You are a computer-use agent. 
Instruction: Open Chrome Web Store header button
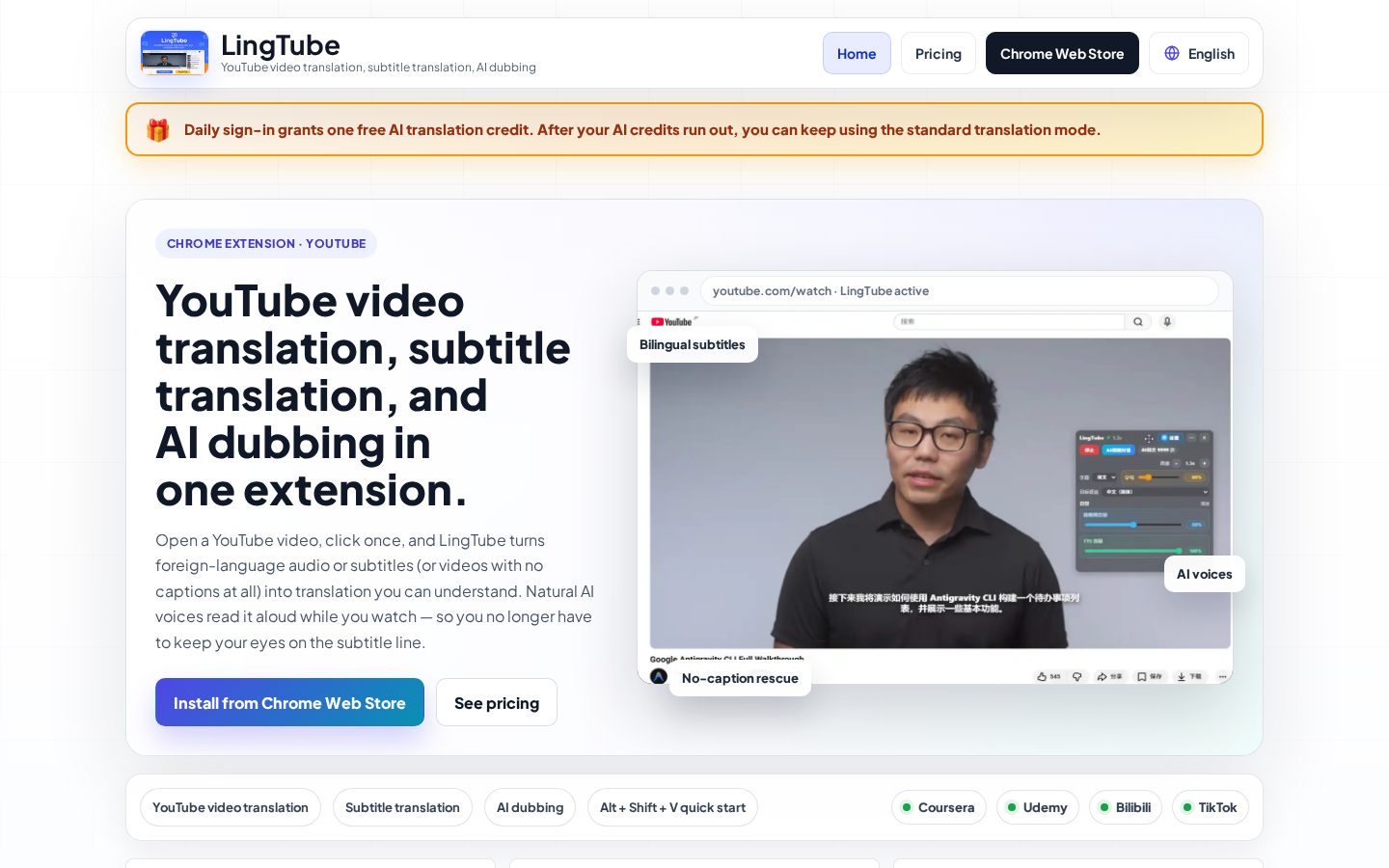(1062, 53)
